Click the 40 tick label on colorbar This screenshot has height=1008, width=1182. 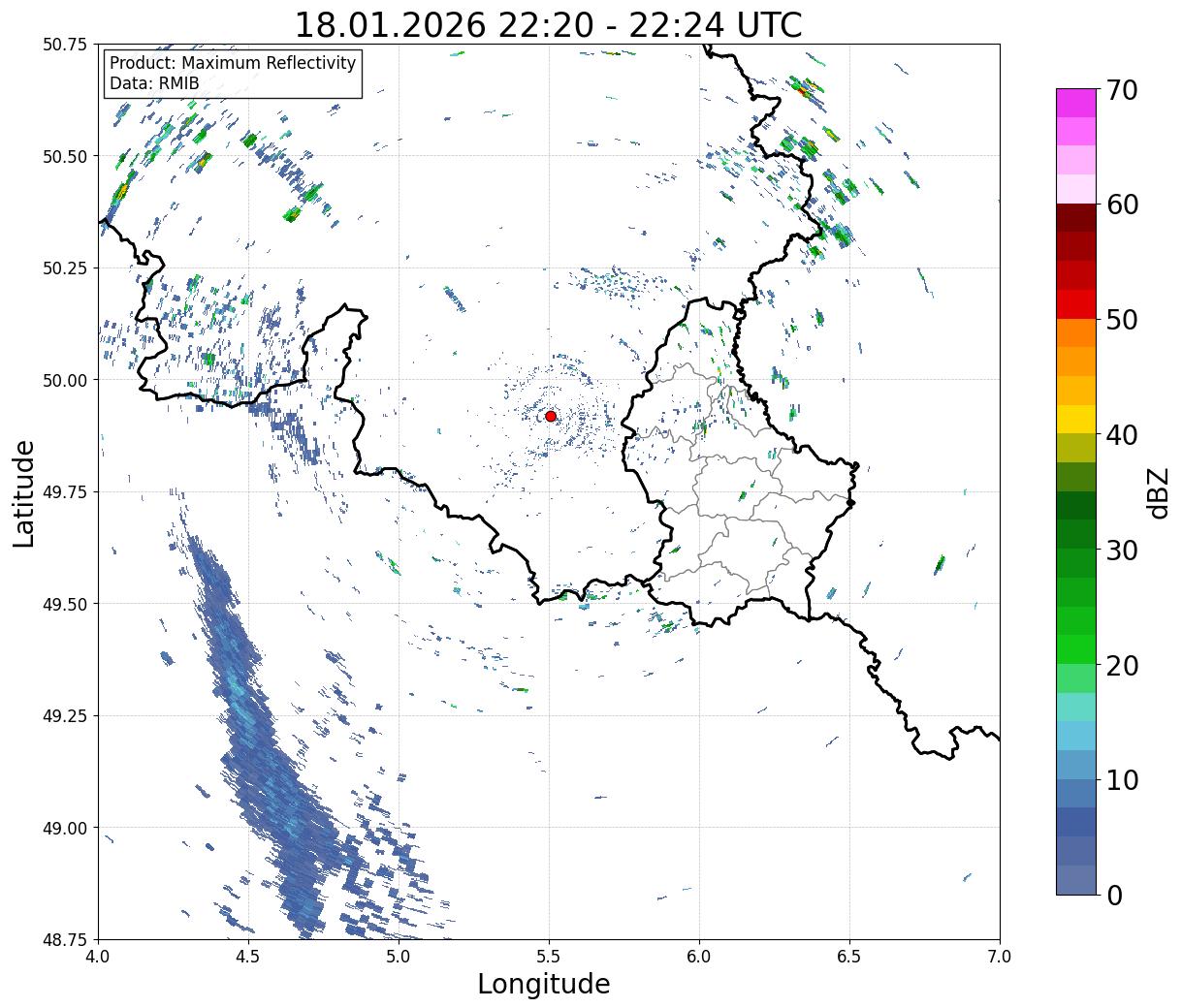pyautogui.click(x=1122, y=434)
